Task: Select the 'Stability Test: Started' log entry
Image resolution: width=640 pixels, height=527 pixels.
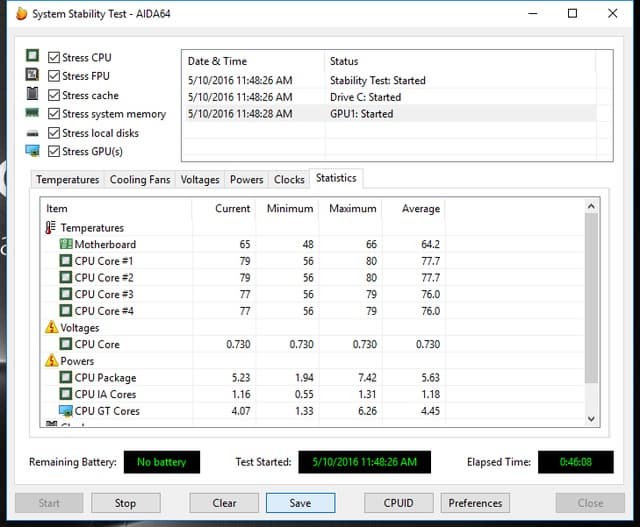Action: [390, 80]
